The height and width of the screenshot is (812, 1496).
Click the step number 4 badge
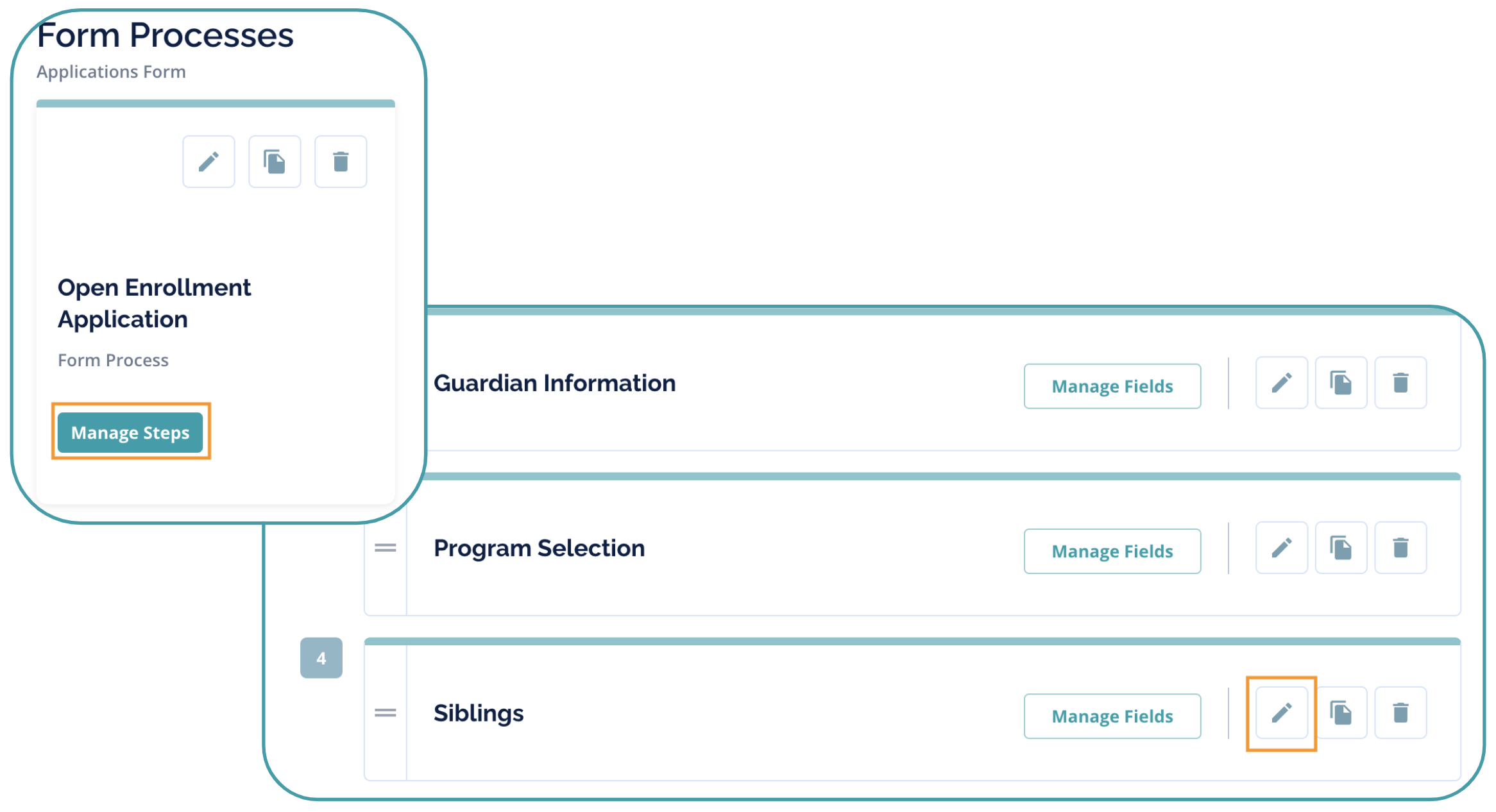click(321, 658)
